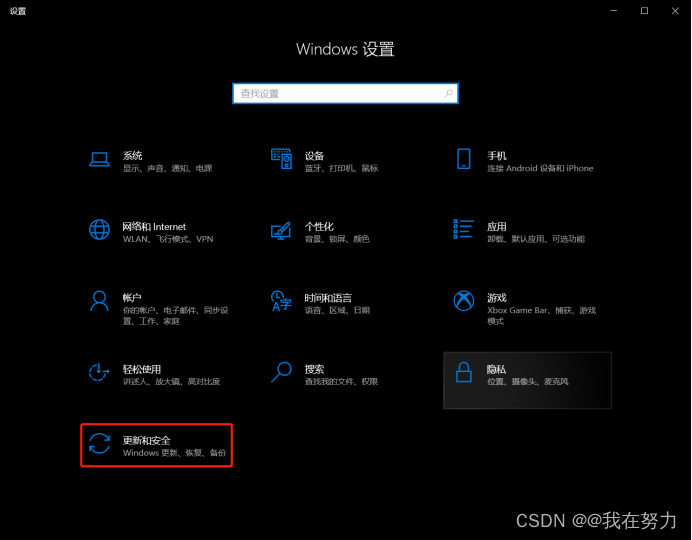The width and height of the screenshot is (692, 540).
Task: Focus the 查找设置 search field
Action: click(345, 94)
